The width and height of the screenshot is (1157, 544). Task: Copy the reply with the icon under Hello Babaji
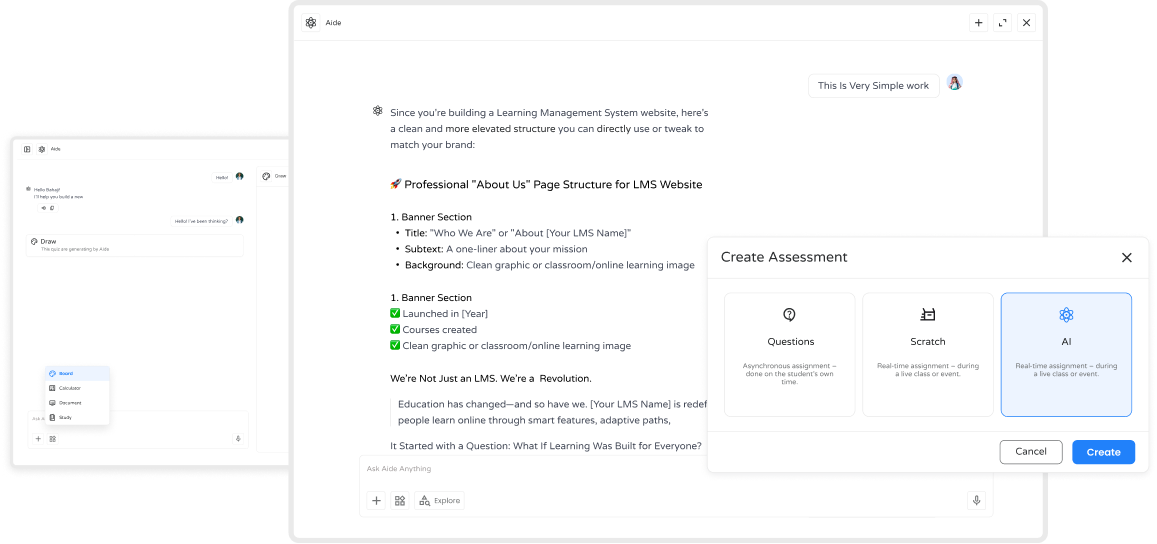tap(52, 207)
